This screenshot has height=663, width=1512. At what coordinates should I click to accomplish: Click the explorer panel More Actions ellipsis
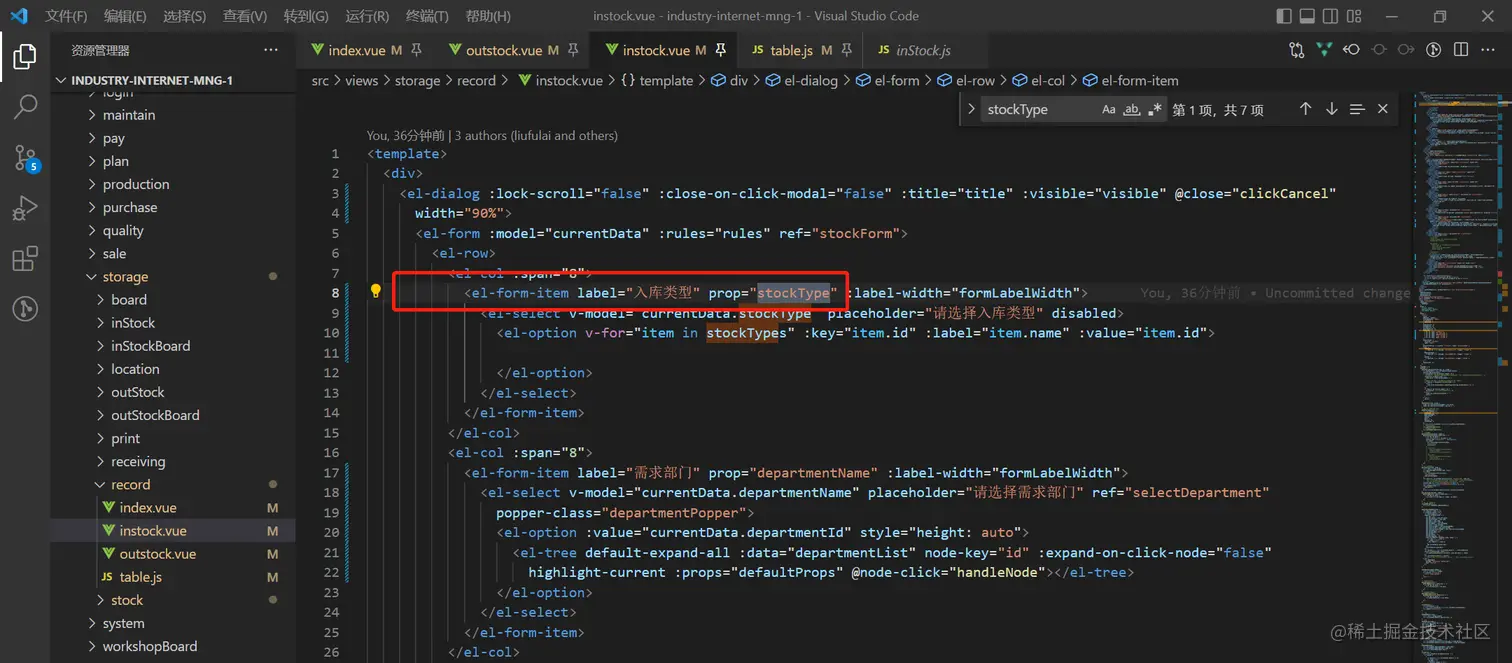(x=271, y=50)
